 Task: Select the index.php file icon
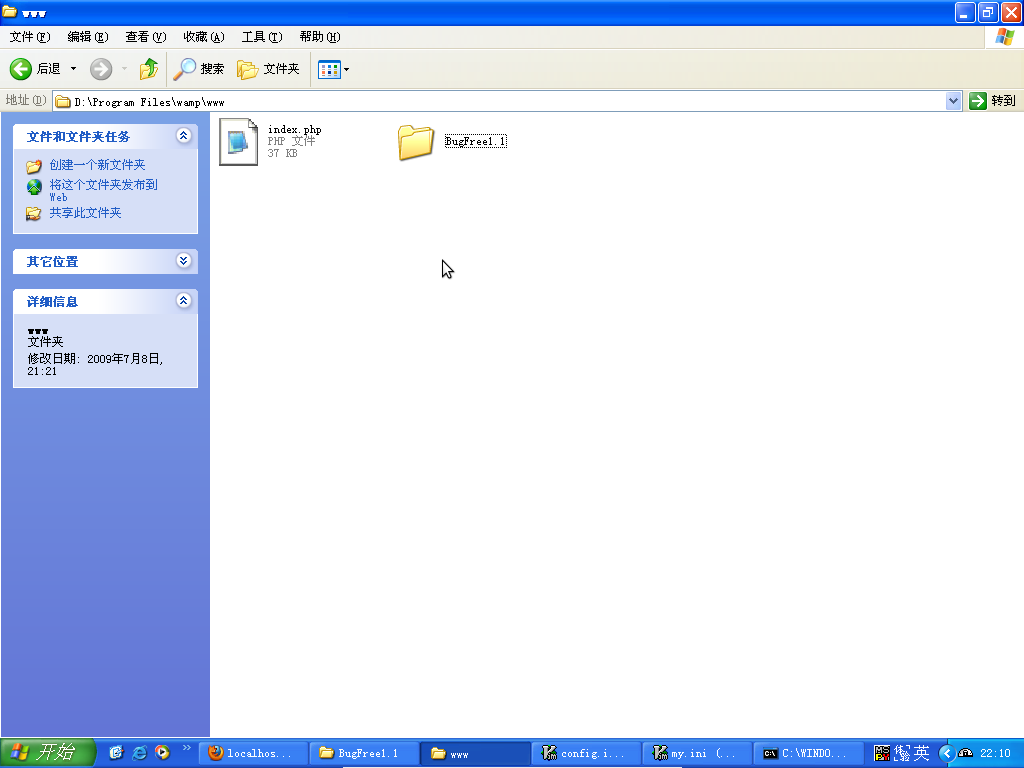click(238, 142)
